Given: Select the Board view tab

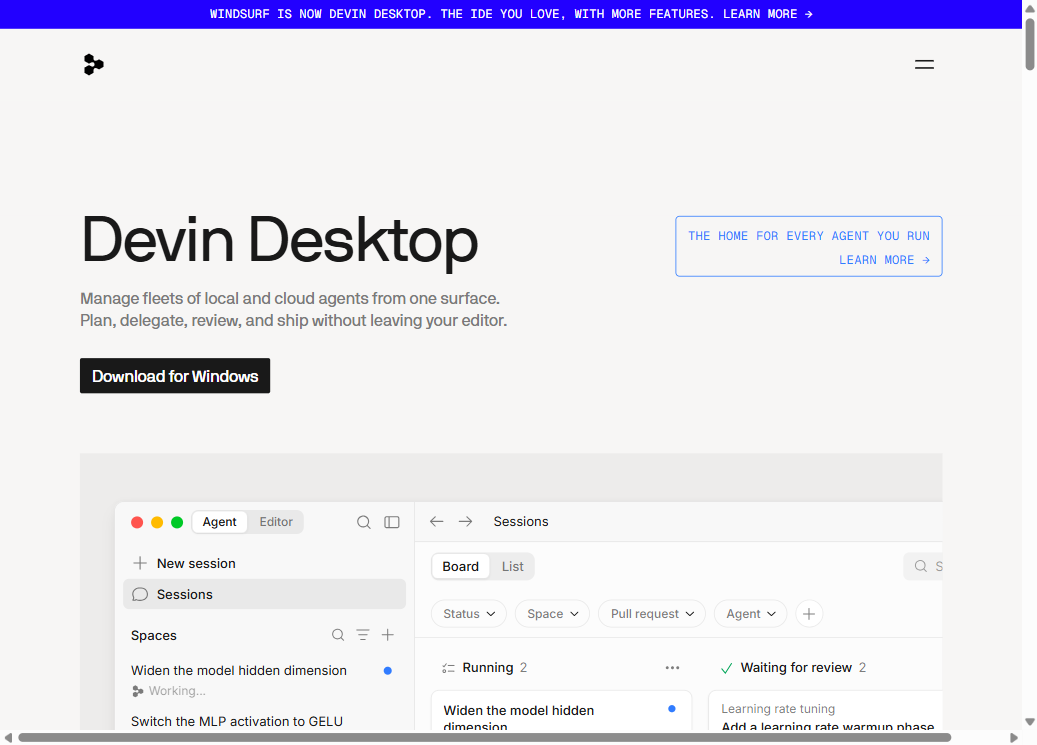Looking at the screenshot, I should coord(460,566).
